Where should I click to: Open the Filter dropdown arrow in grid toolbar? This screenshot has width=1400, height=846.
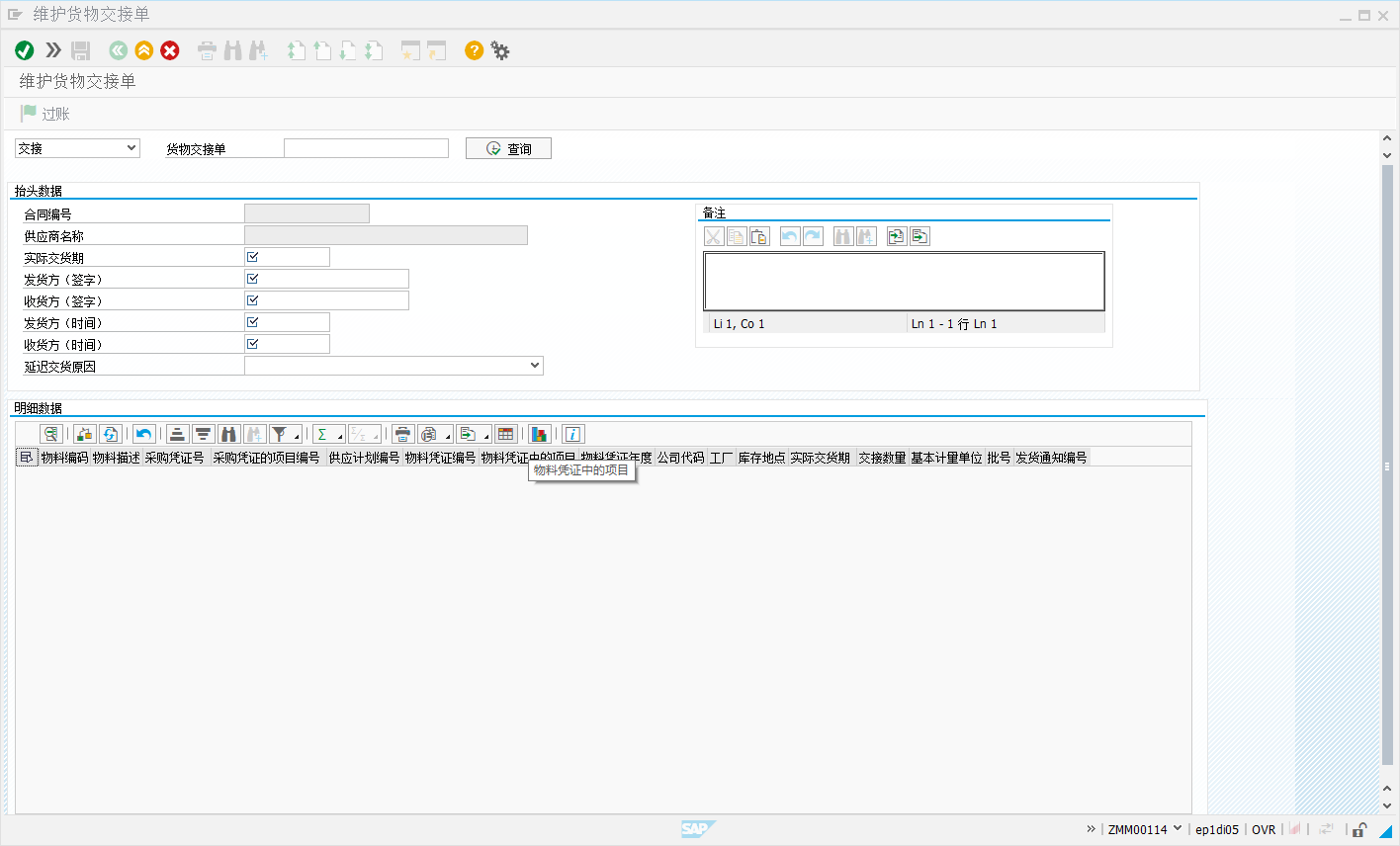click(x=297, y=437)
